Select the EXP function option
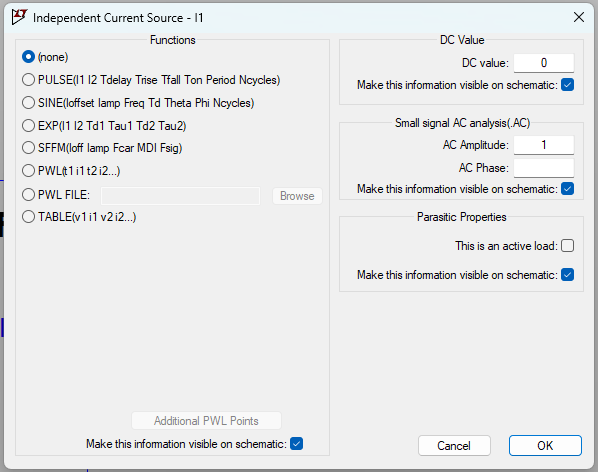Image resolution: width=598 pixels, height=472 pixels. [28, 125]
